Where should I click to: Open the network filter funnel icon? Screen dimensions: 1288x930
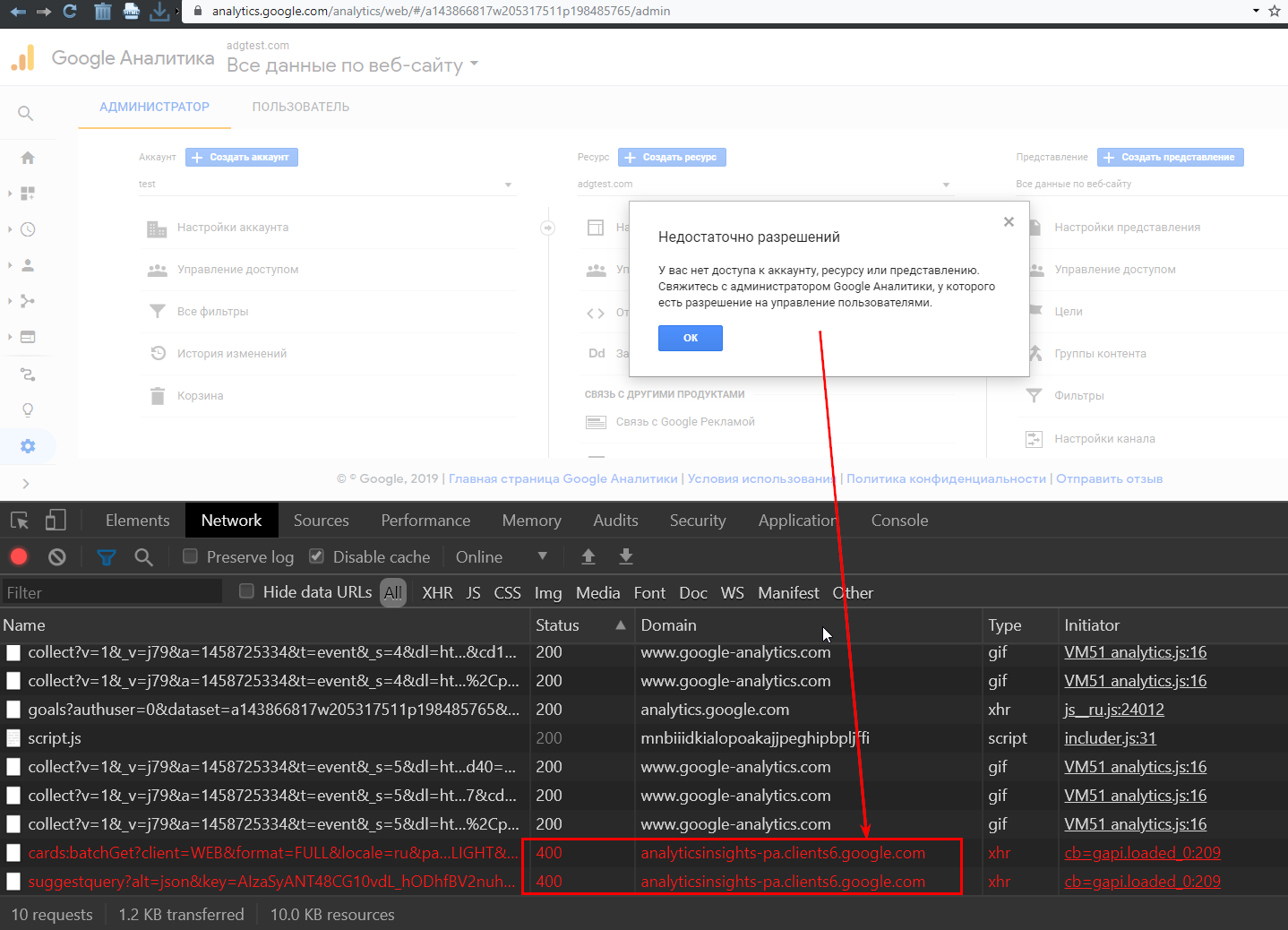point(106,556)
